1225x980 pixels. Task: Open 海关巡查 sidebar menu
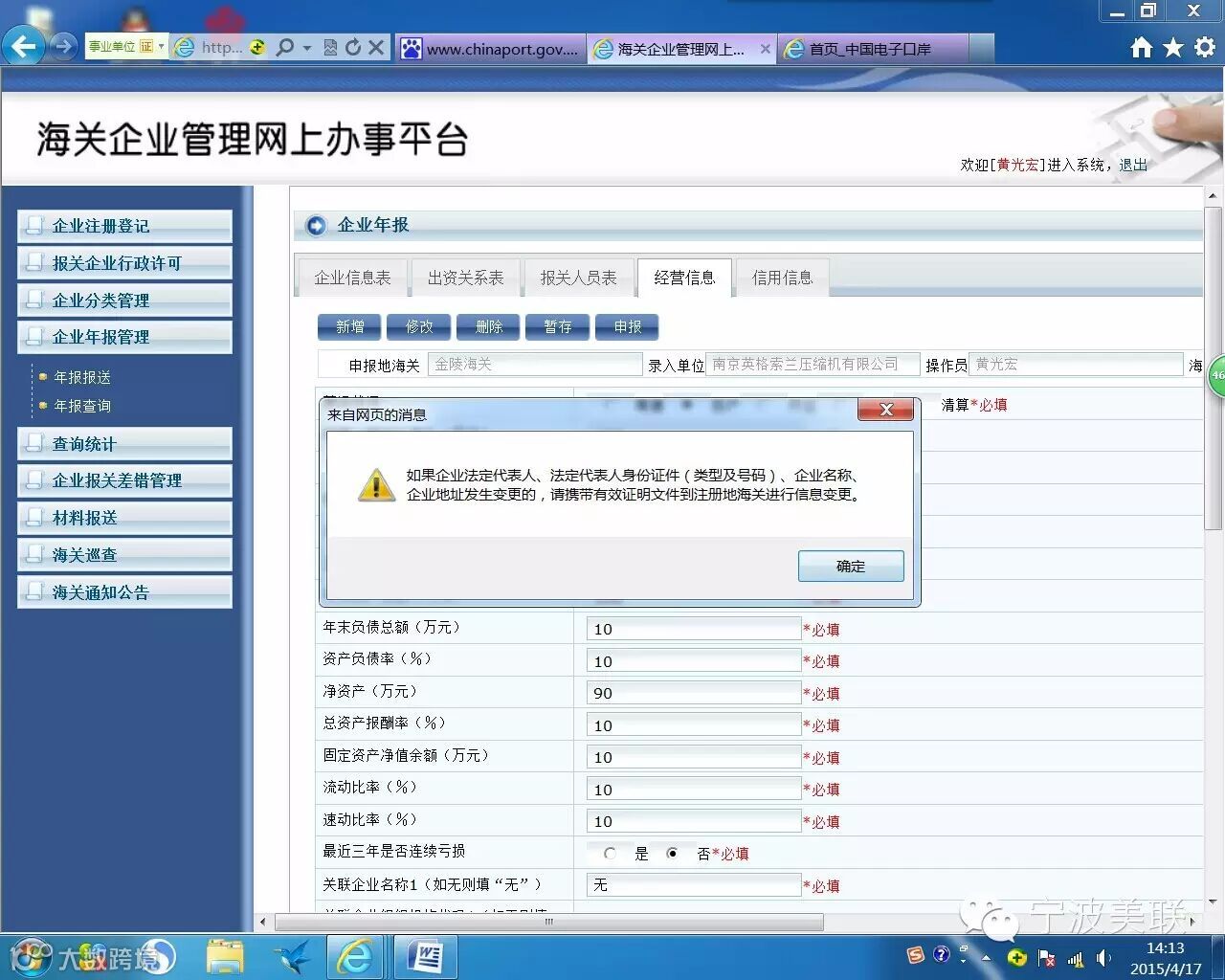124,555
